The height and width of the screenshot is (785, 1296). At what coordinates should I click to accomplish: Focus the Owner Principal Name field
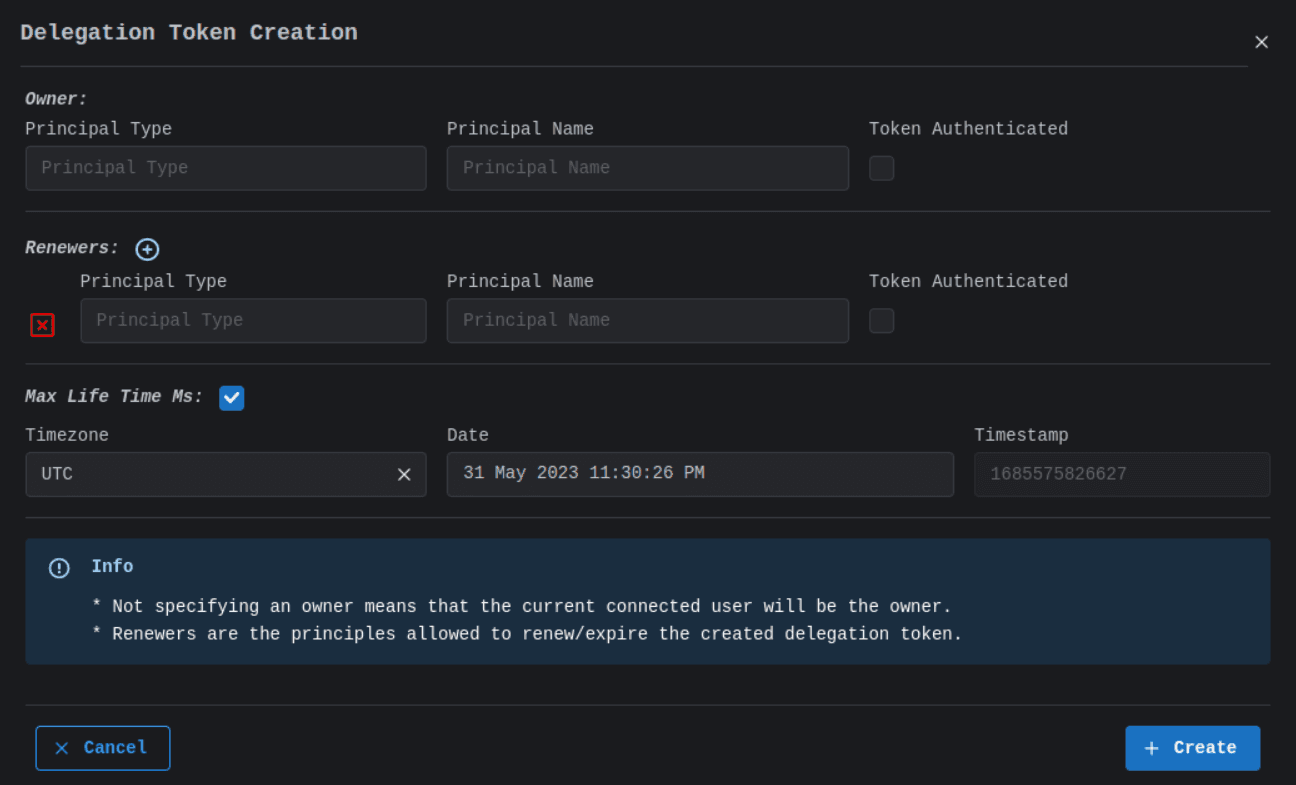click(647, 168)
